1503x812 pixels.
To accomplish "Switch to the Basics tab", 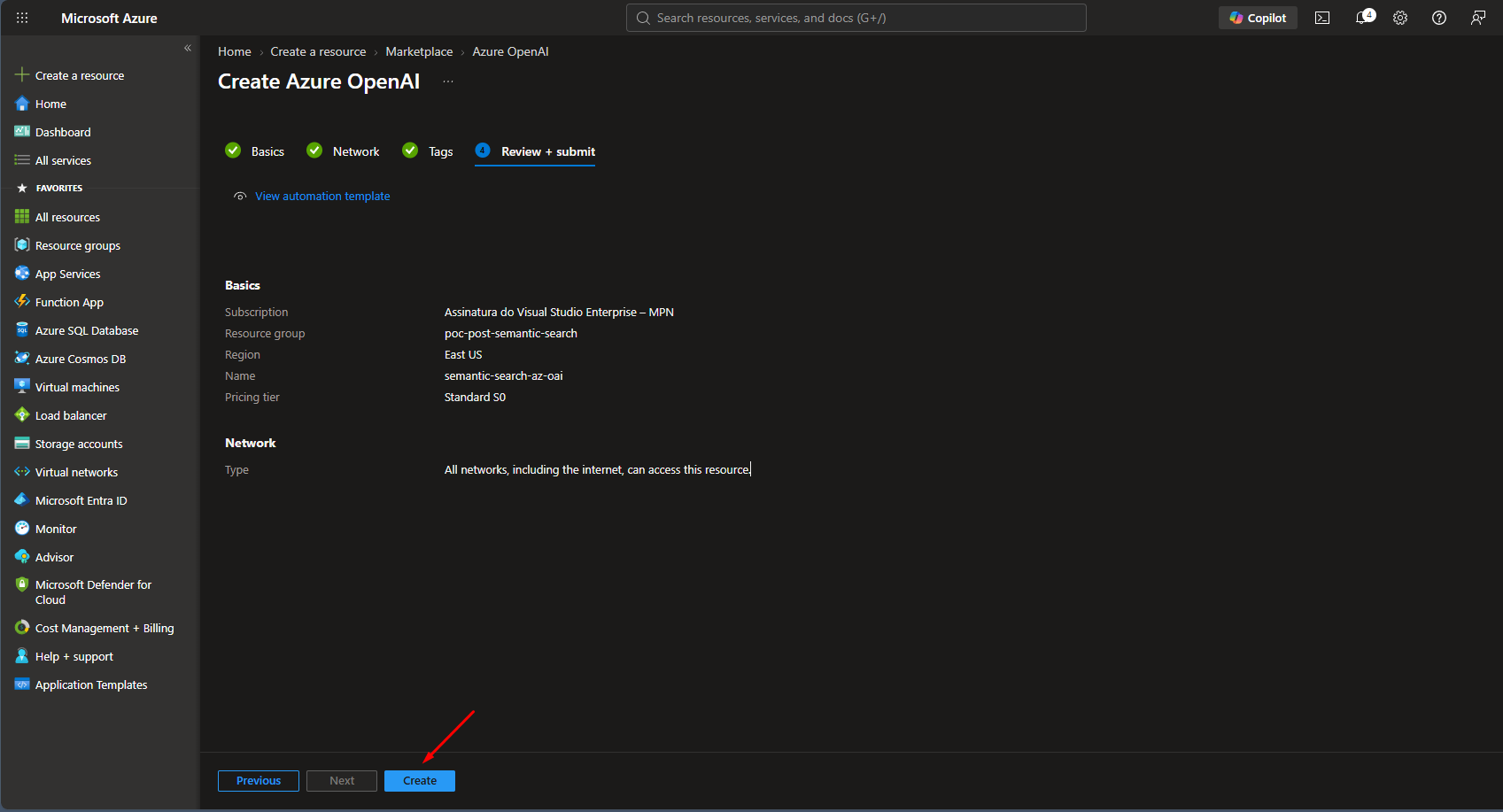I will [x=255, y=151].
